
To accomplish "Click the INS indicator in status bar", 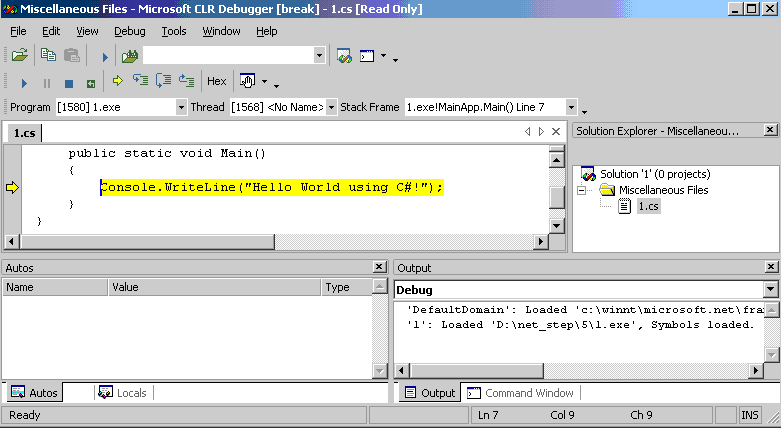I will (x=750, y=415).
